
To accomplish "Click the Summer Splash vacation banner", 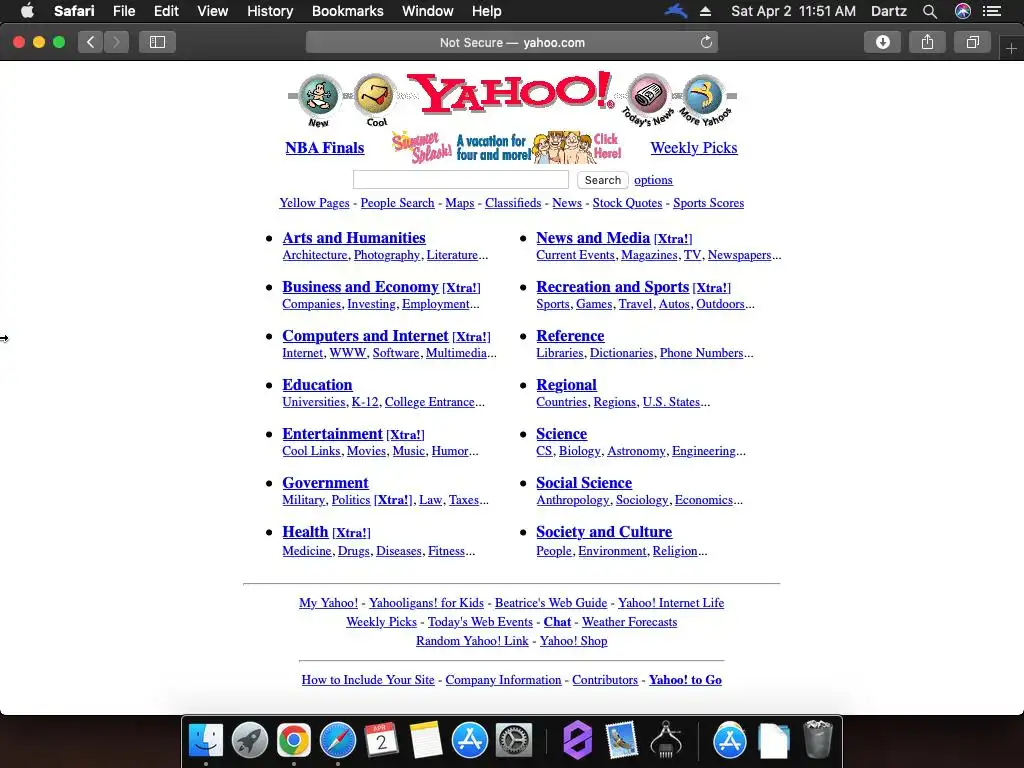I will 507,147.
